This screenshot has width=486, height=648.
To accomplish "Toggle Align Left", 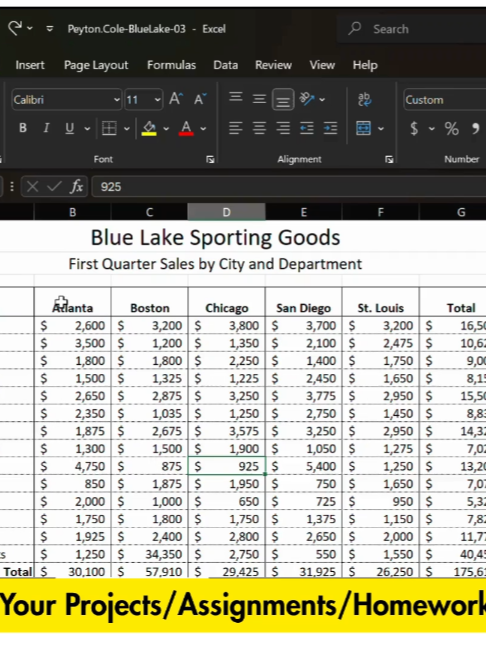I will point(236,128).
